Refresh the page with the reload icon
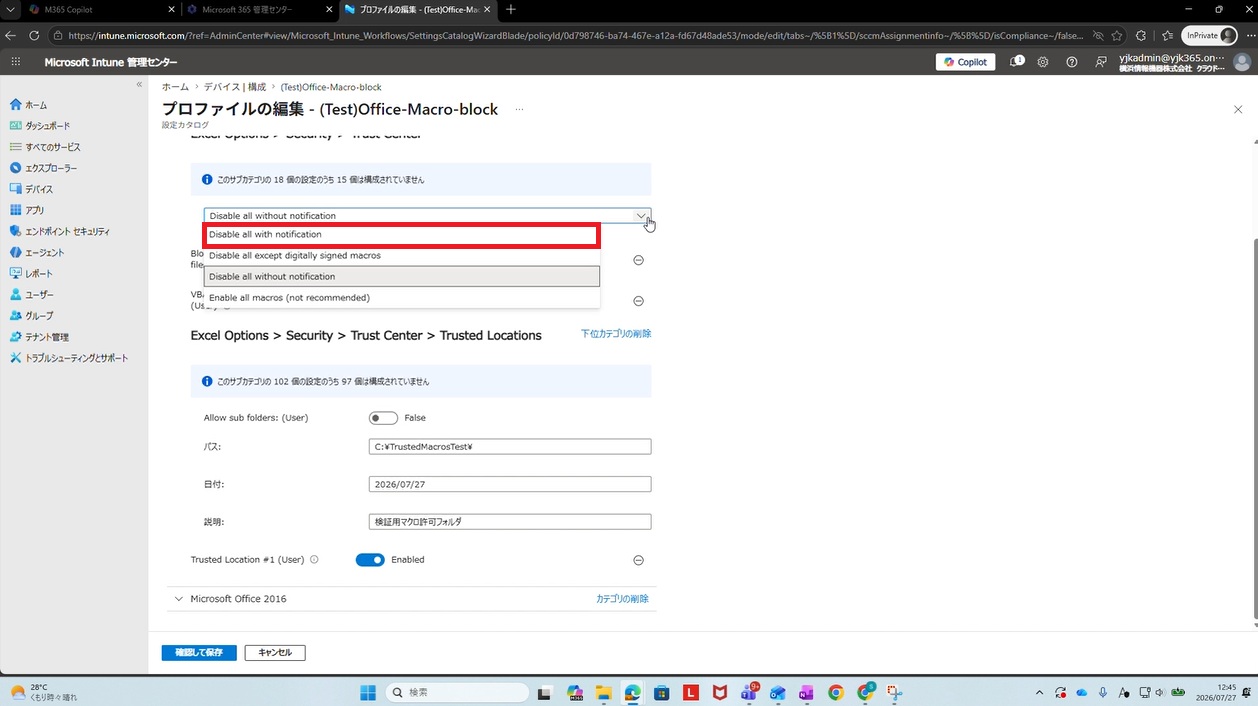Image resolution: width=1258 pixels, height=706 pixels. 35,36
